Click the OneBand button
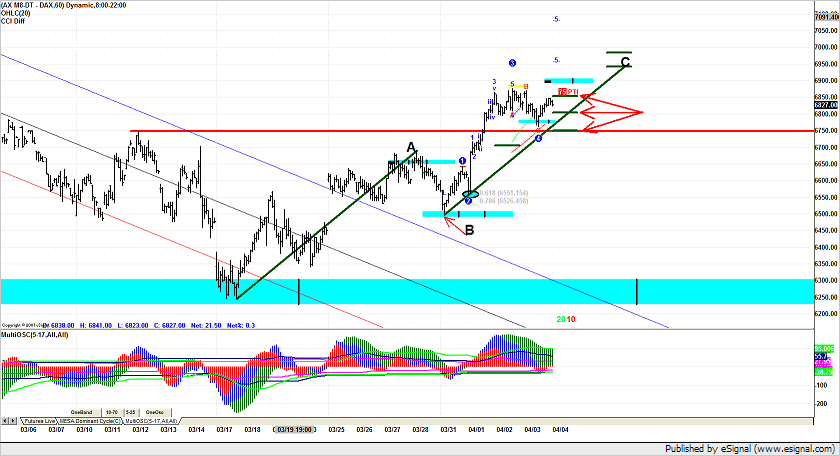The height and width of the screenshot is (456, 840). (82, 411)
